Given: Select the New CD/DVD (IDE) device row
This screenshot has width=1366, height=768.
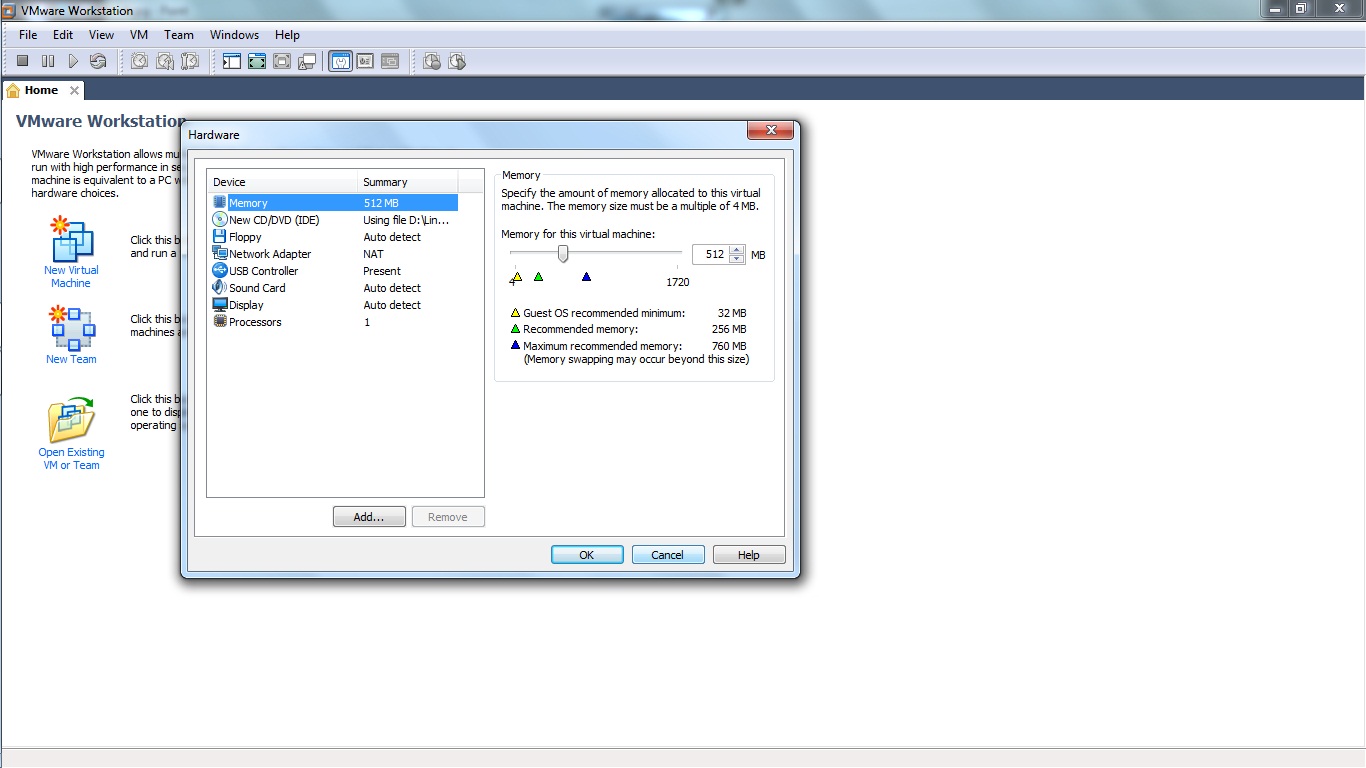Looking at the screenshot, I should click(x=334, y=220).
